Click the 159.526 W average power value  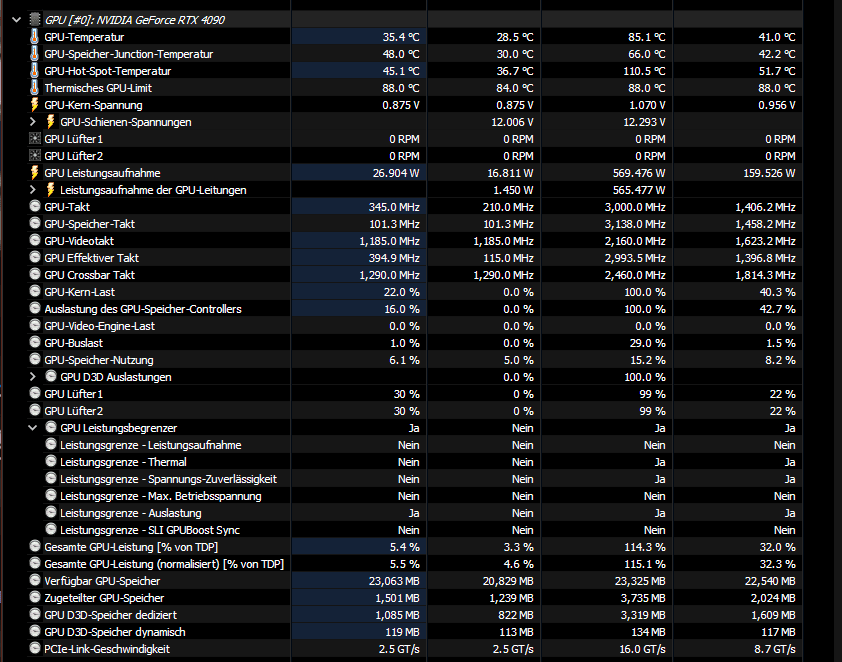[770, 173]
